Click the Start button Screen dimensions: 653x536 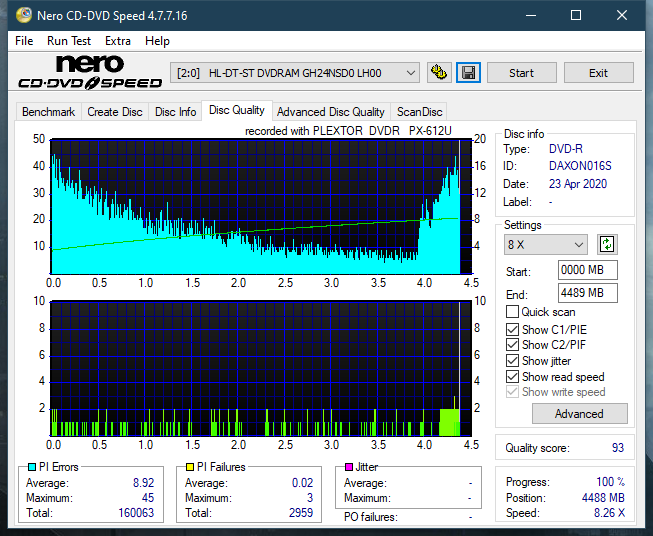(521, 73)
